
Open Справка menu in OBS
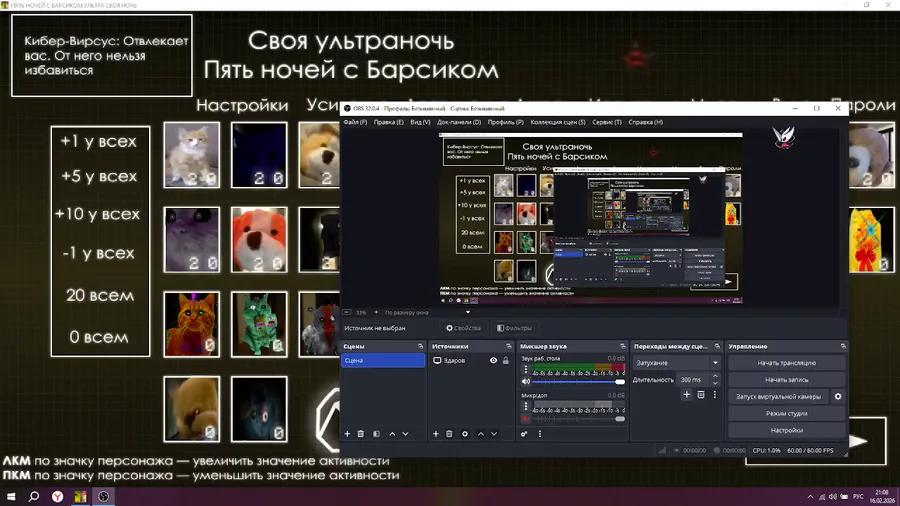pos(646,122)
